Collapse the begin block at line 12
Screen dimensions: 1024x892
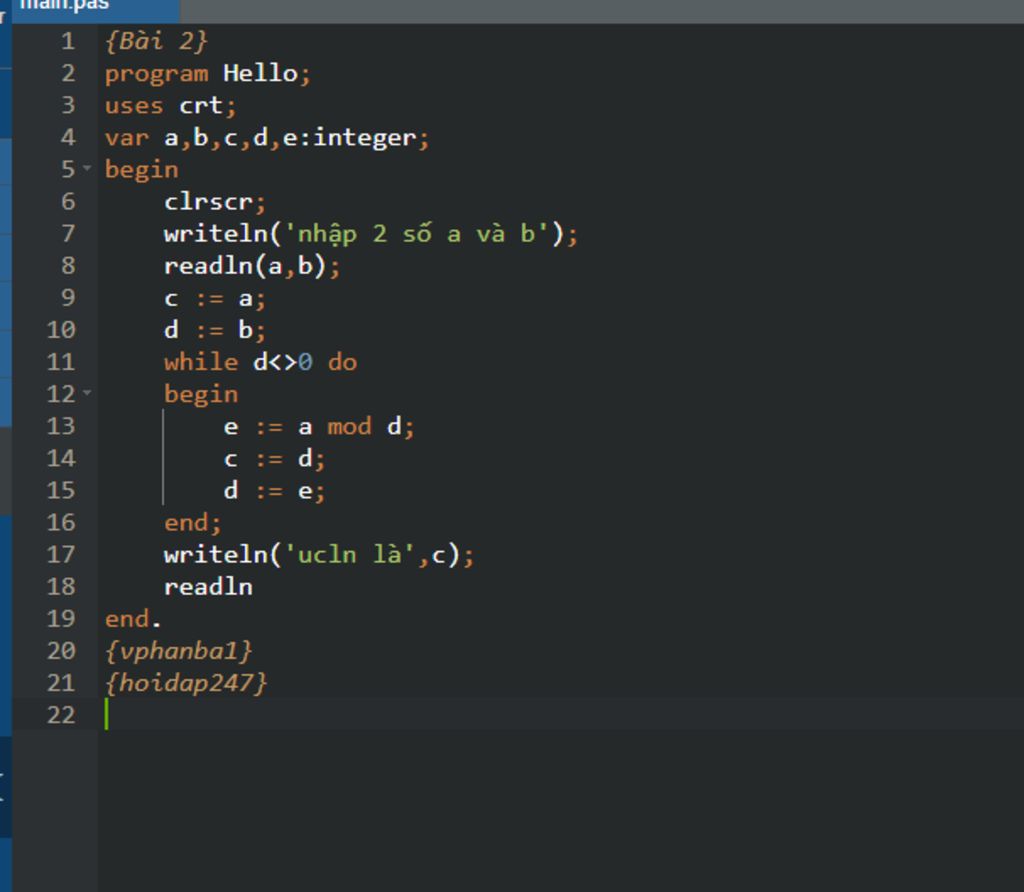point(87,393)
